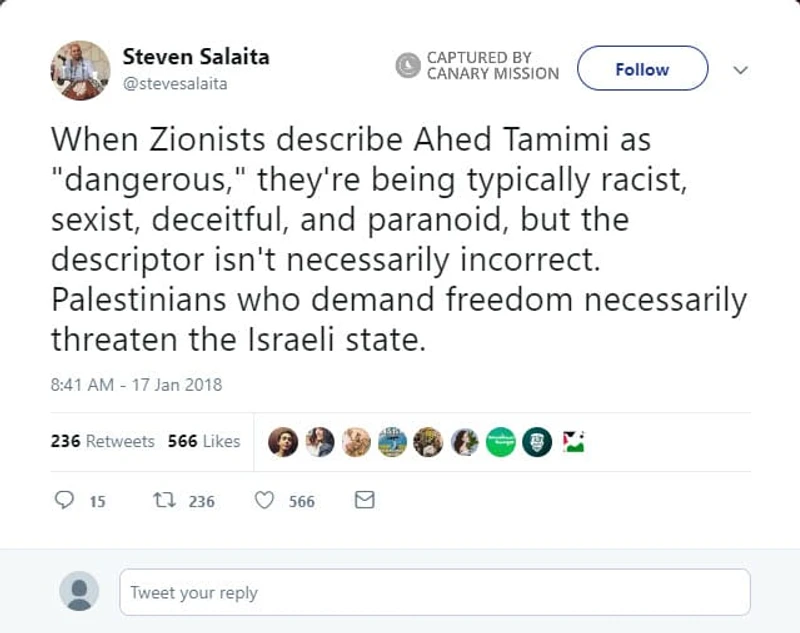Expand the tweet options chevron
800x633 pixels.
(741, 70)
